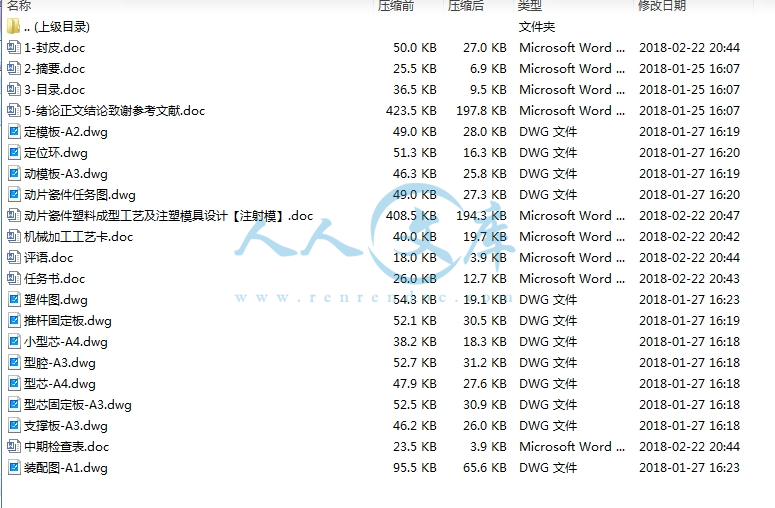Viewport: 775px width, 508px height.
Task: Click the DWG icon of 动模板-A3.dwg
Action: (x=14, y=173)
